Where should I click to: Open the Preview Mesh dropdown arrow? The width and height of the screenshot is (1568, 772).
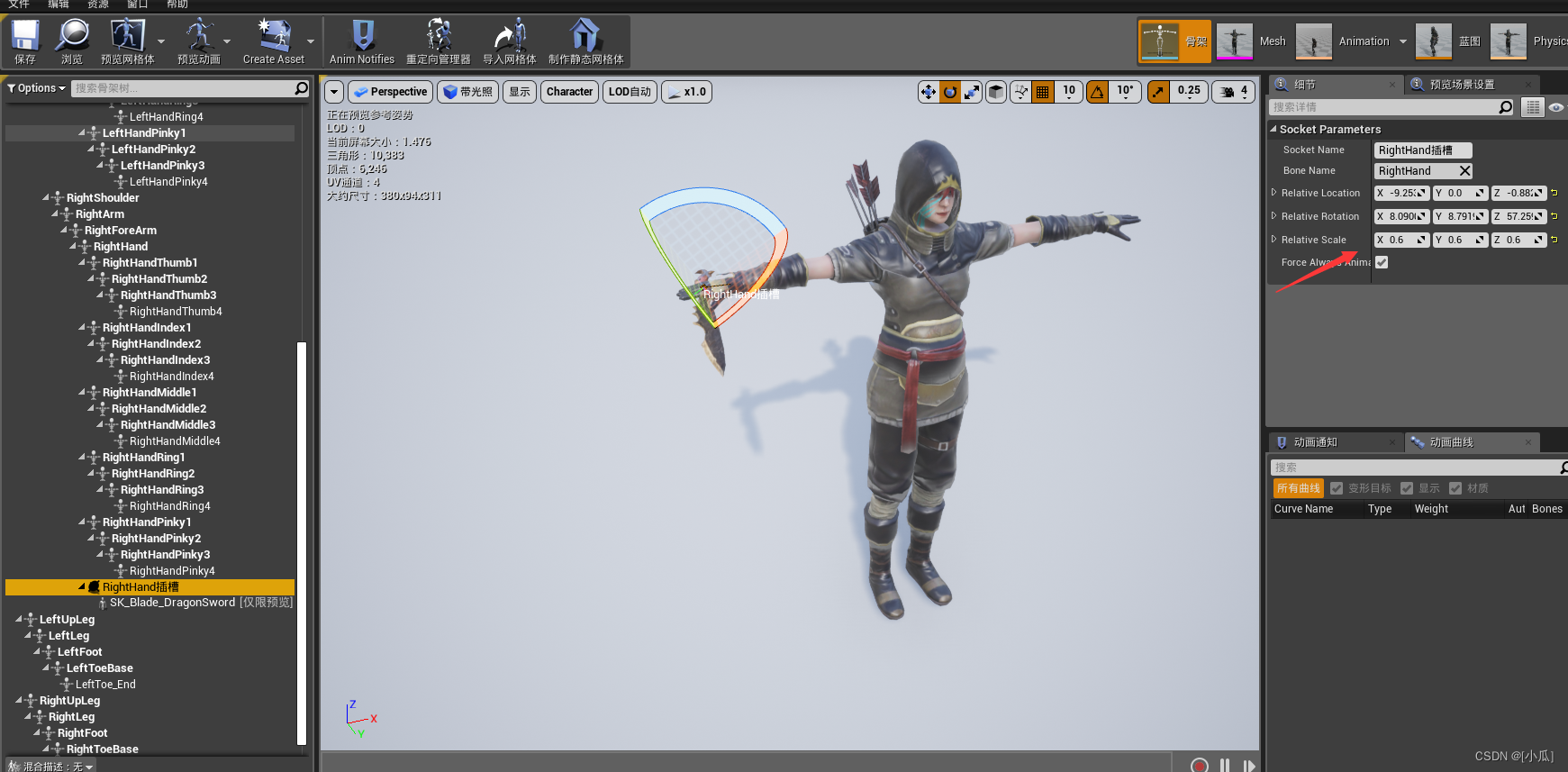pos(161,41)
